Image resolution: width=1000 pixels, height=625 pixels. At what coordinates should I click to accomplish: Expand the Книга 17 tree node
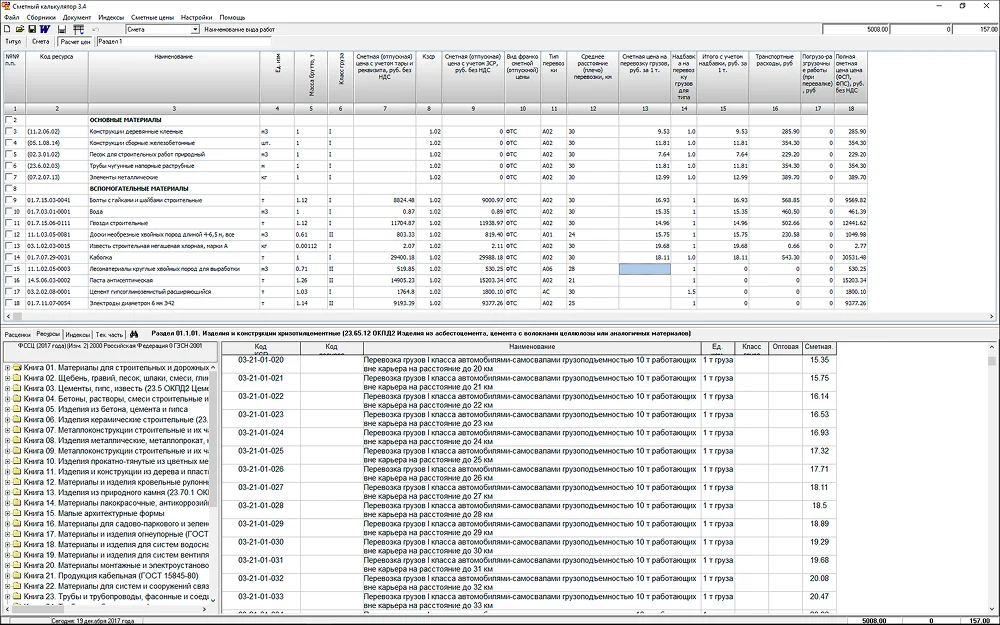point(7,534)
